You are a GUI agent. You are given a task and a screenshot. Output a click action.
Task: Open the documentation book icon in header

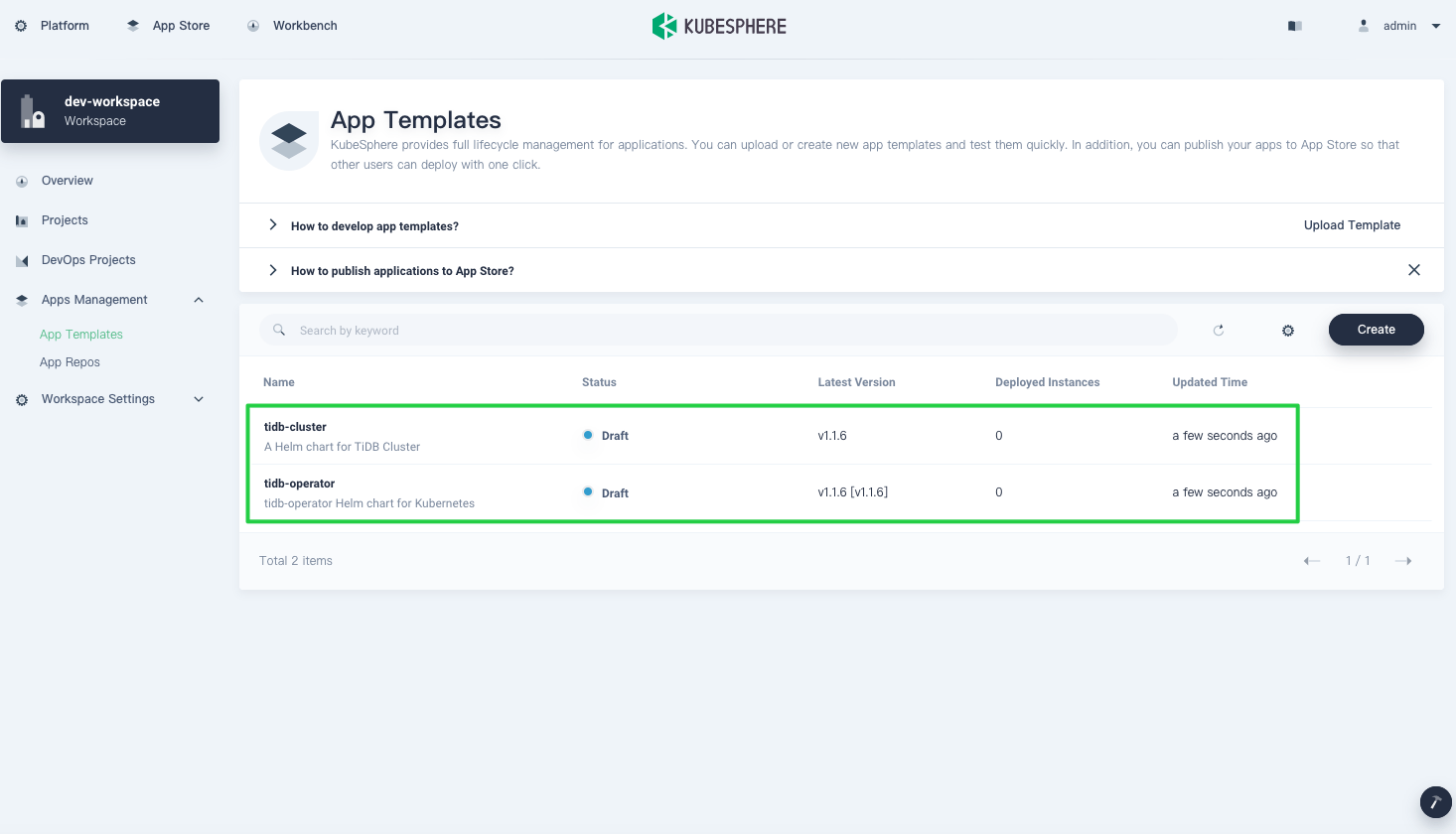(x=1295, y=26)
